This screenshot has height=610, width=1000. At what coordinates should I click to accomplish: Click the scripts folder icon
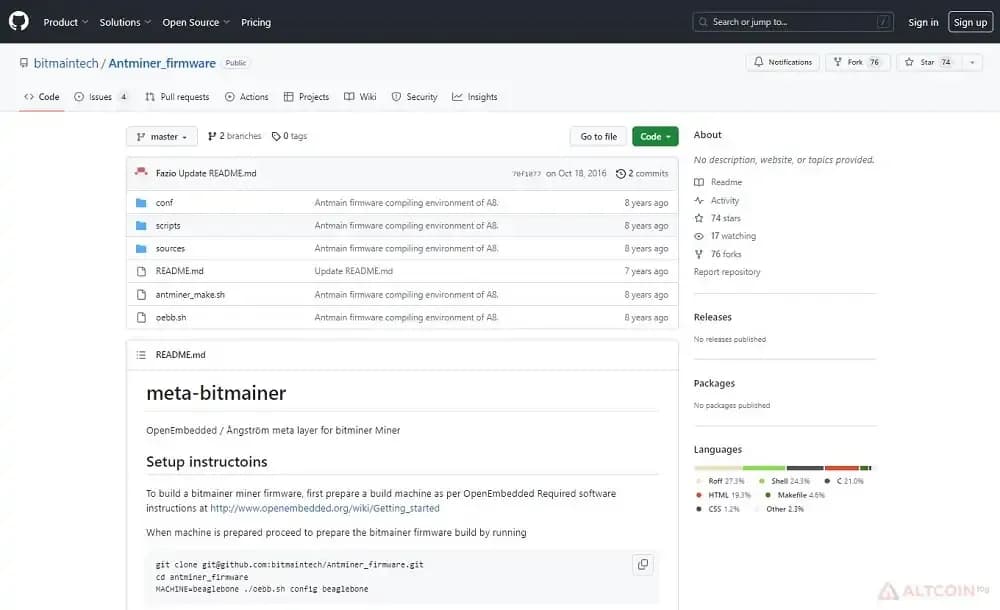[141, 226]
